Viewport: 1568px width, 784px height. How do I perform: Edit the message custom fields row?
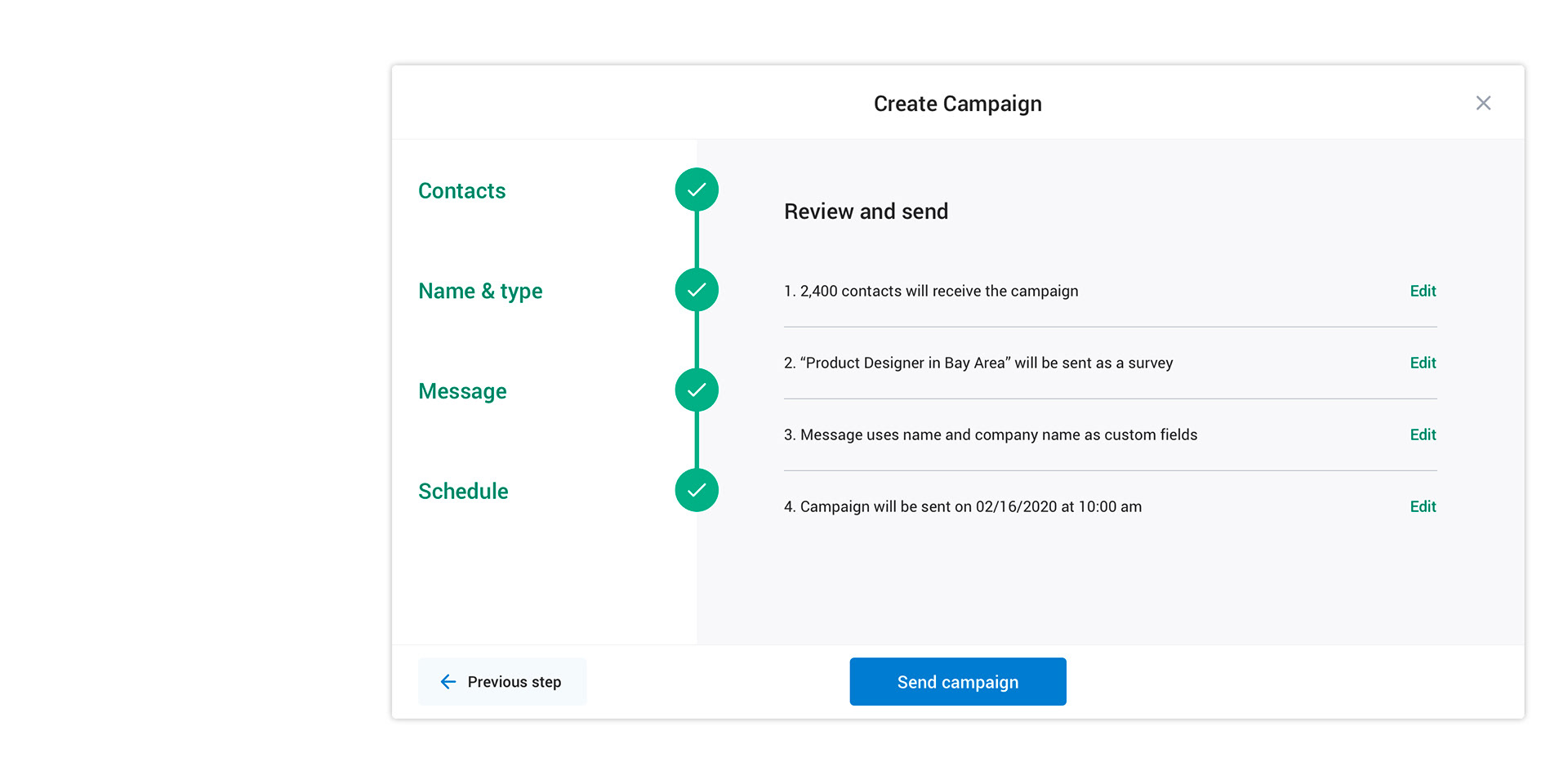pos(1423,434)
